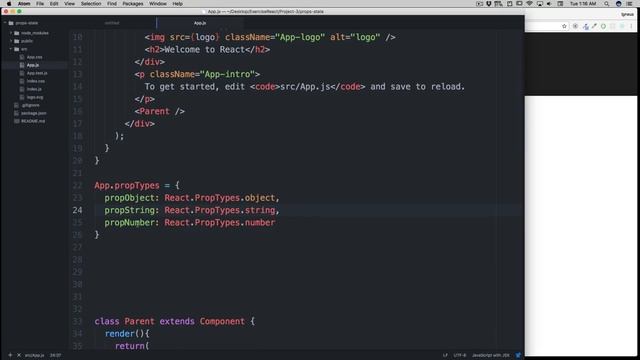This screenshot has height=360, width=640.
Task: Click bookmark star in browser window
Action: [564, 26]
